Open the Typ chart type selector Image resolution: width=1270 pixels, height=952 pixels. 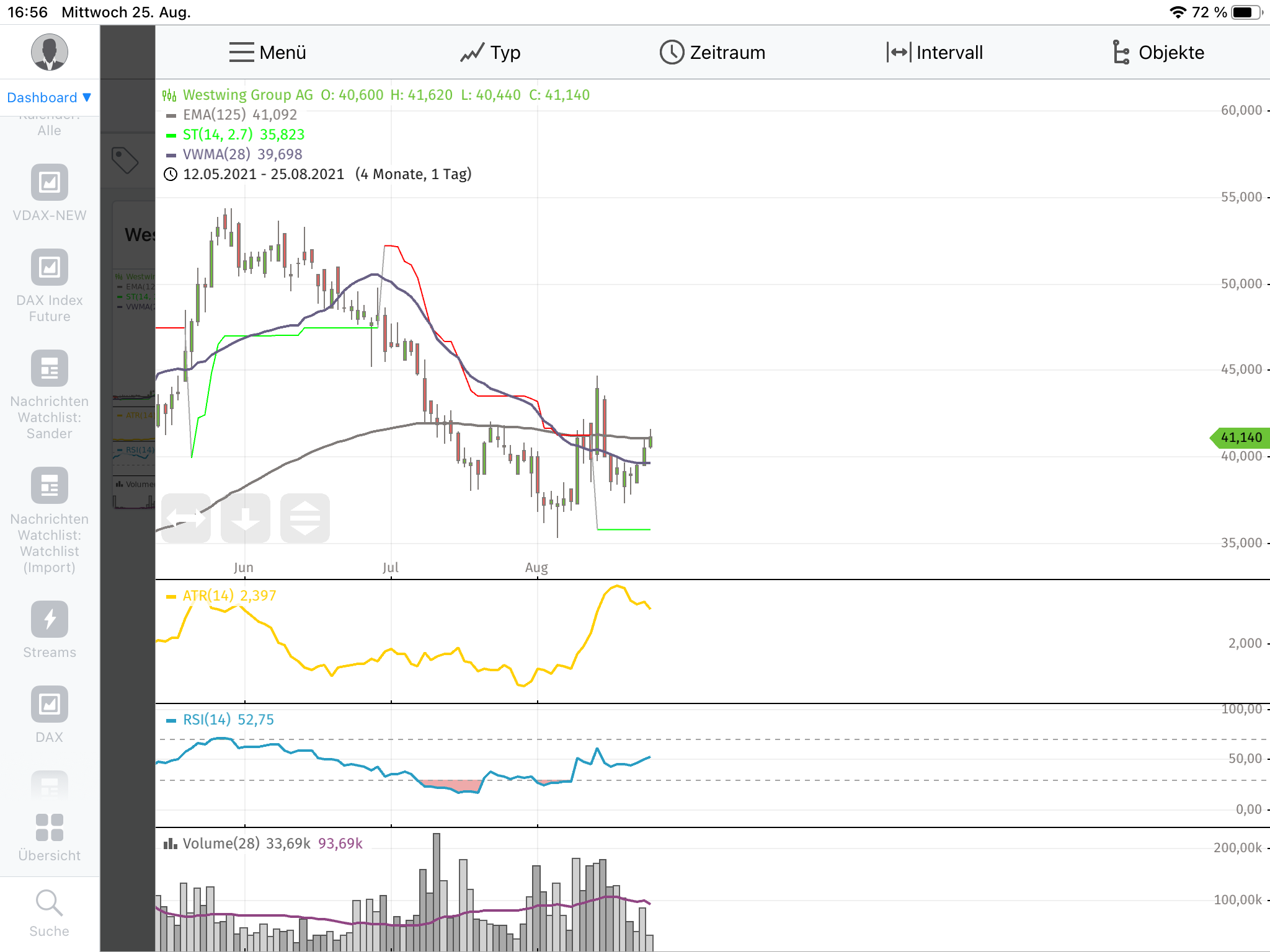pos(490,53)
